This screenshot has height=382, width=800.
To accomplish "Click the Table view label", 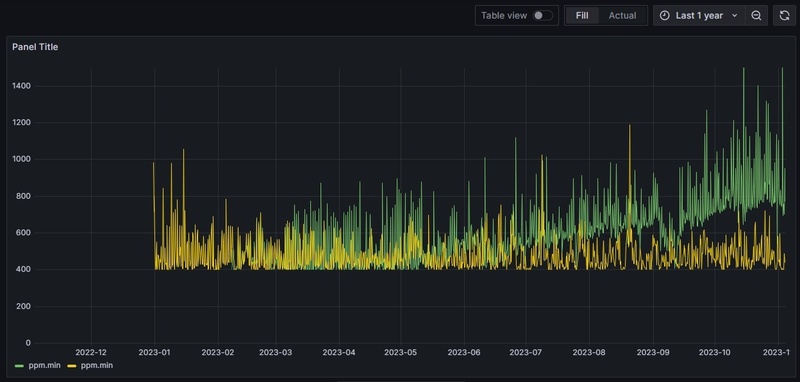I will pos(504,15).
